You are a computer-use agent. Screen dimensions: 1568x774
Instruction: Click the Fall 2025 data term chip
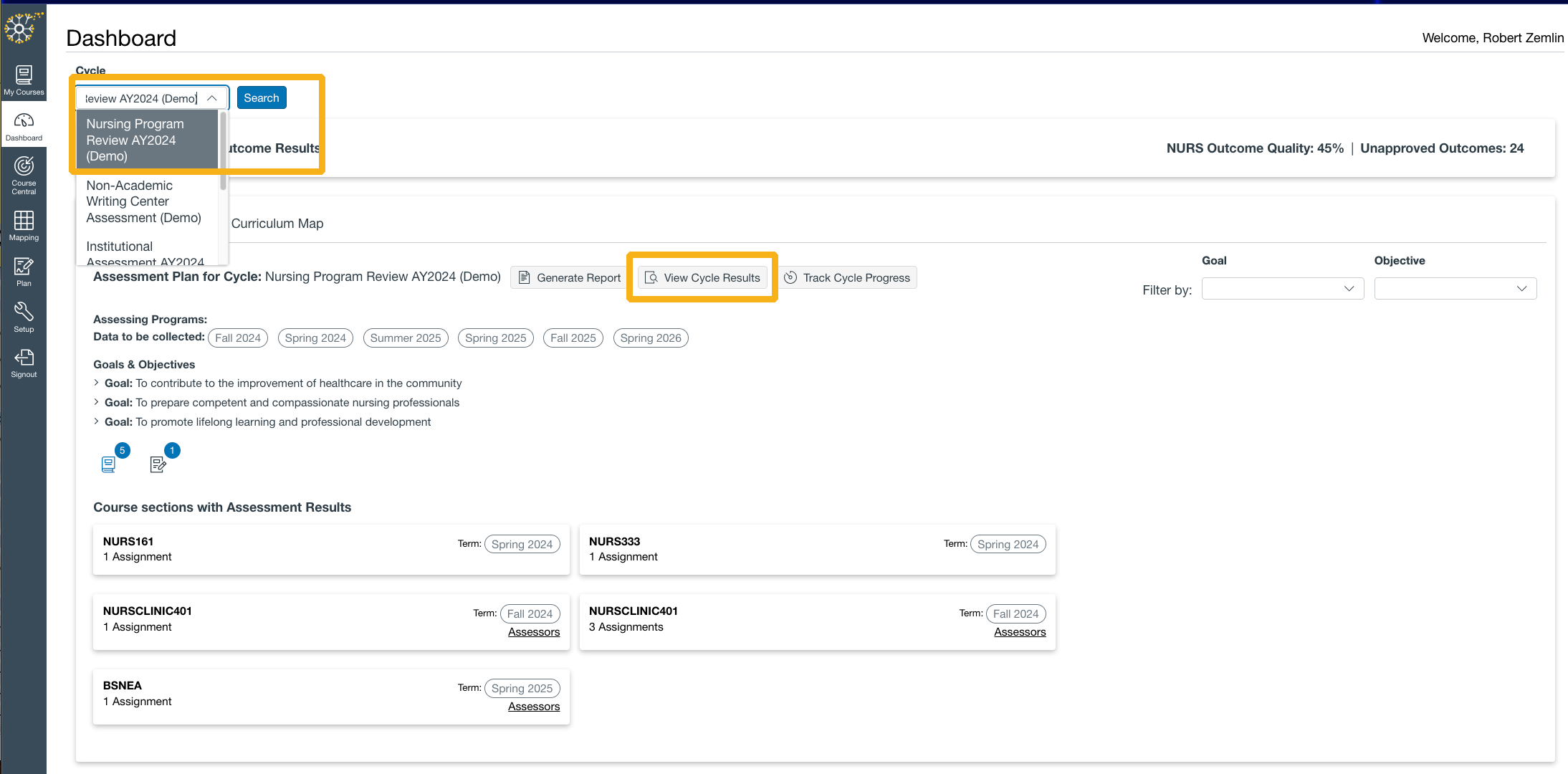573,338
